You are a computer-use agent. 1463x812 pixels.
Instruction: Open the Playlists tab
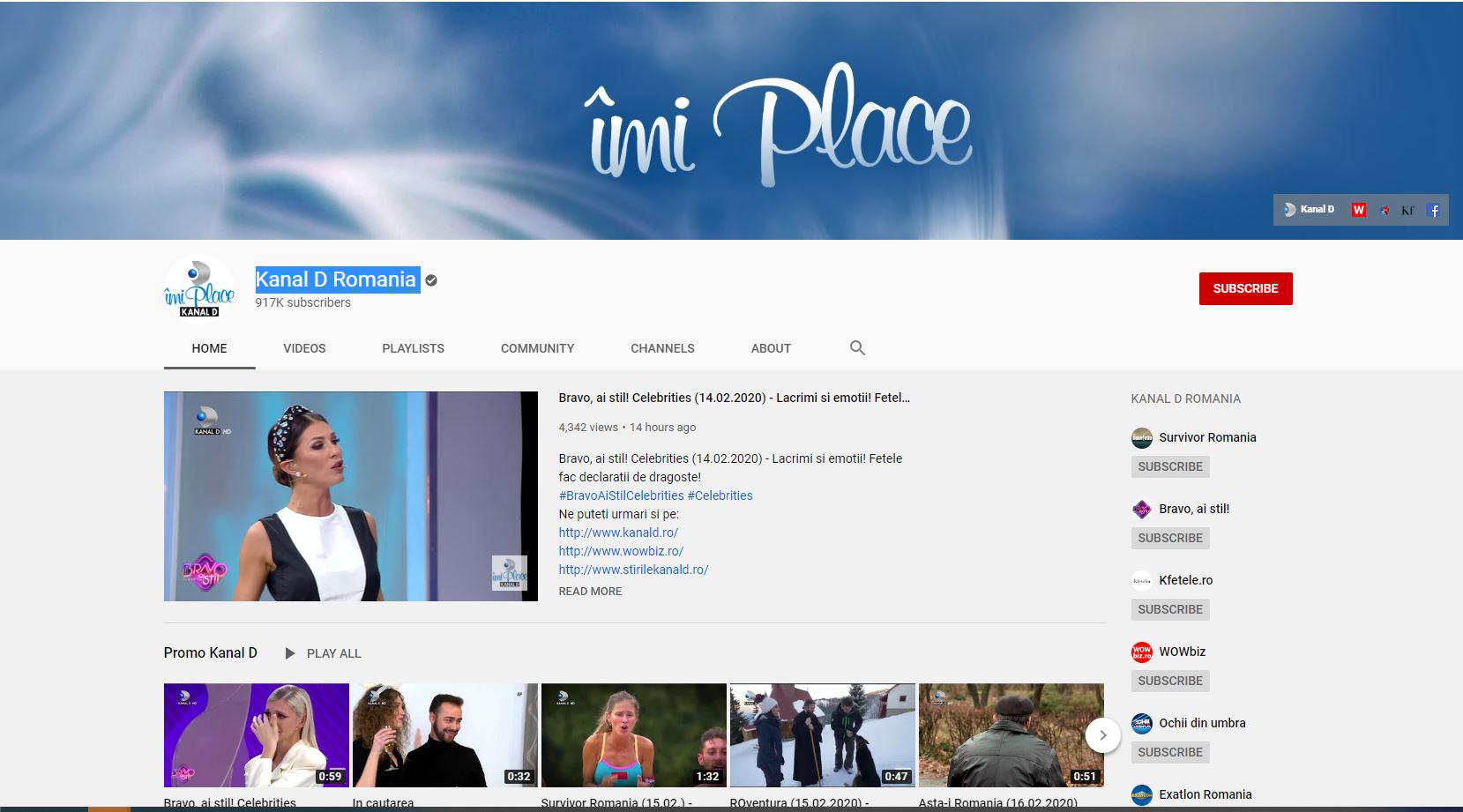coord(413,348)
